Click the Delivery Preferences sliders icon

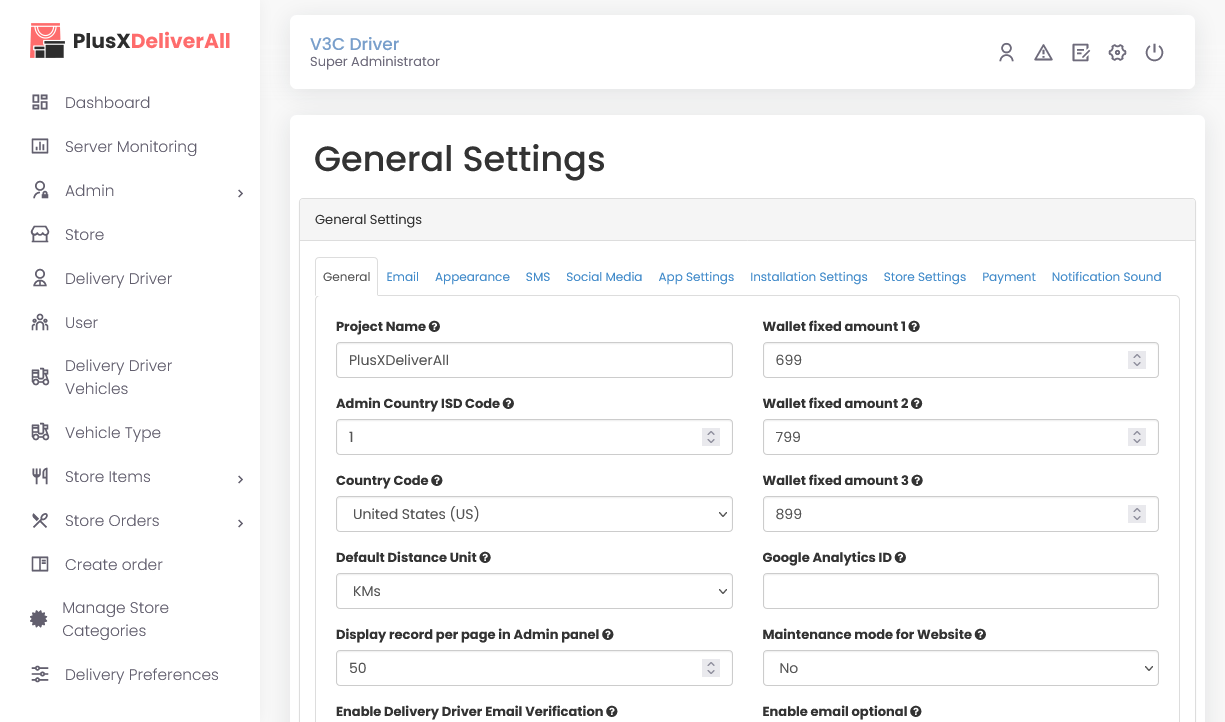coord(40,674)
